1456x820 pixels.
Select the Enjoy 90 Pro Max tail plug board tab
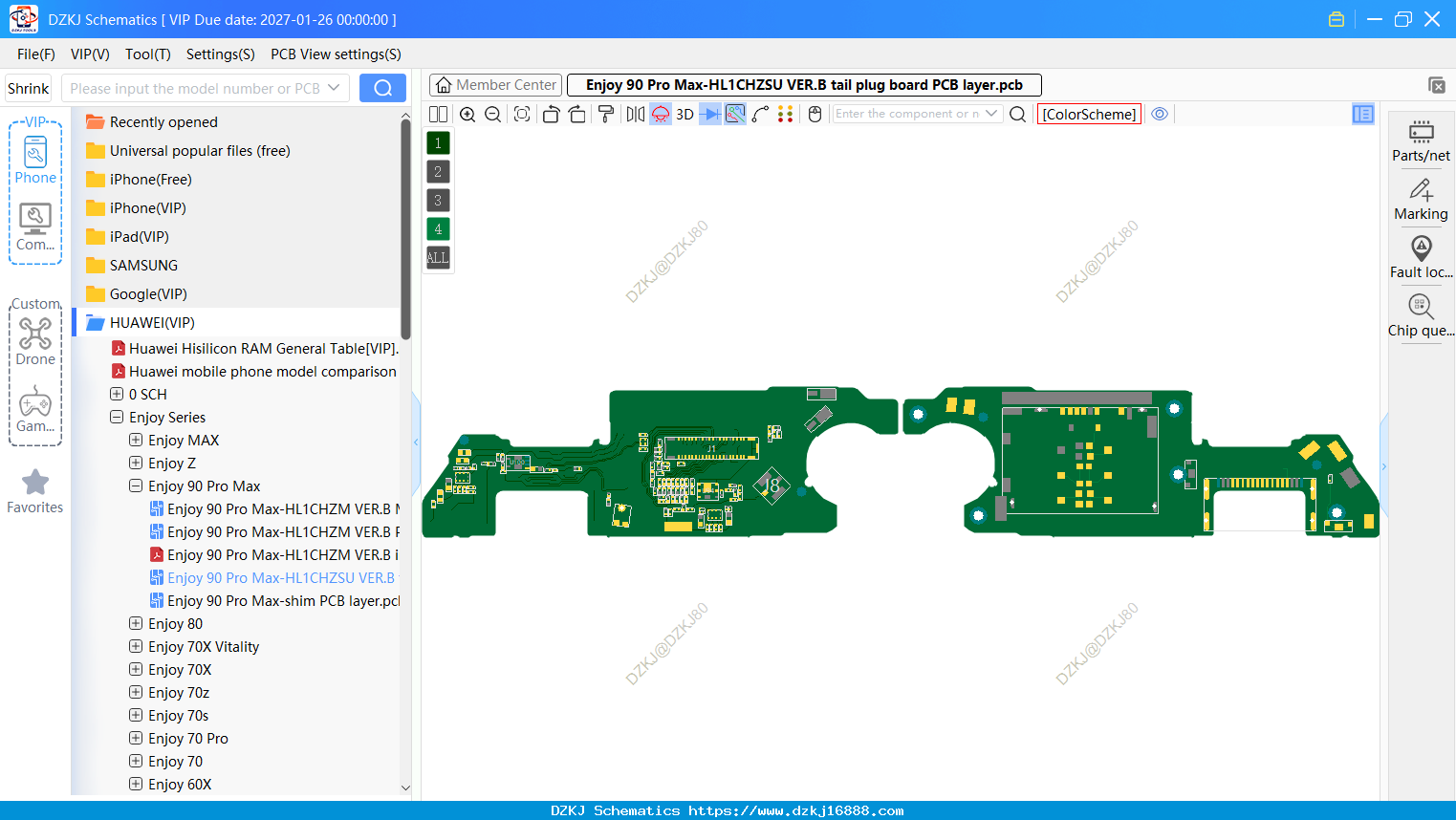tap(804, 85)
